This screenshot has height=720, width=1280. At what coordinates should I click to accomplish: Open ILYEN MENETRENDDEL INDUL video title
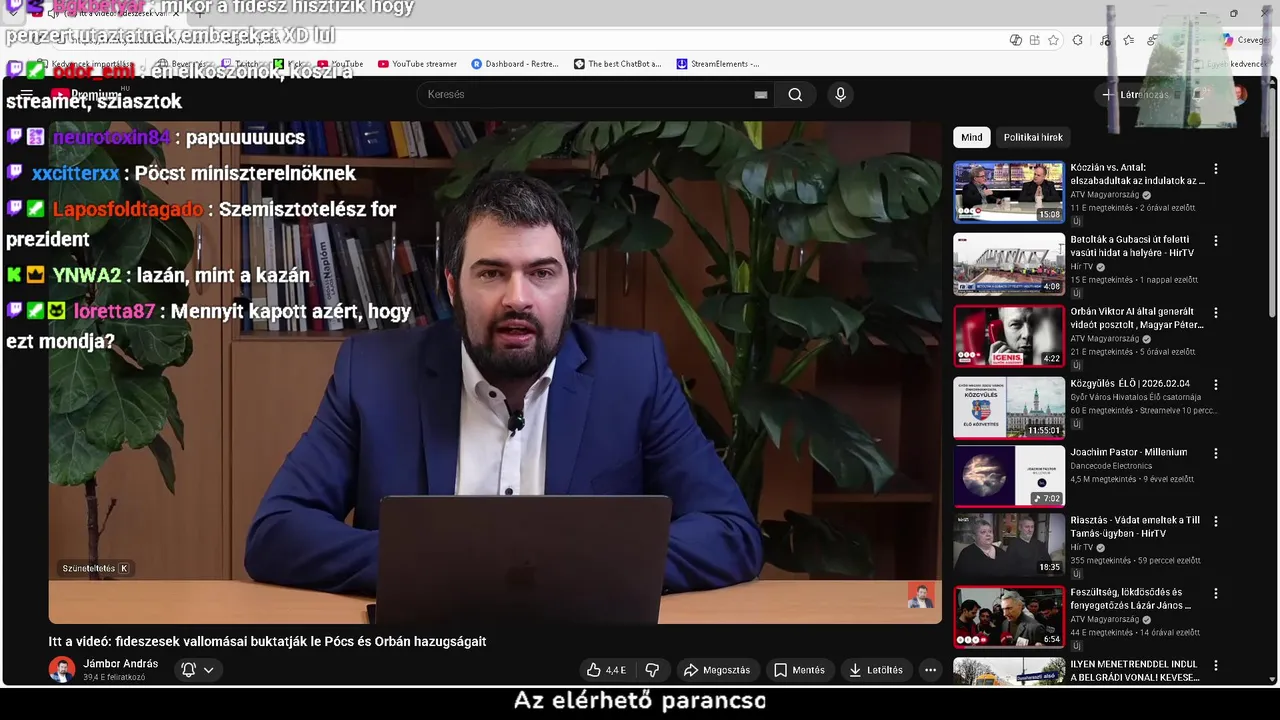tap(1135, 671)
